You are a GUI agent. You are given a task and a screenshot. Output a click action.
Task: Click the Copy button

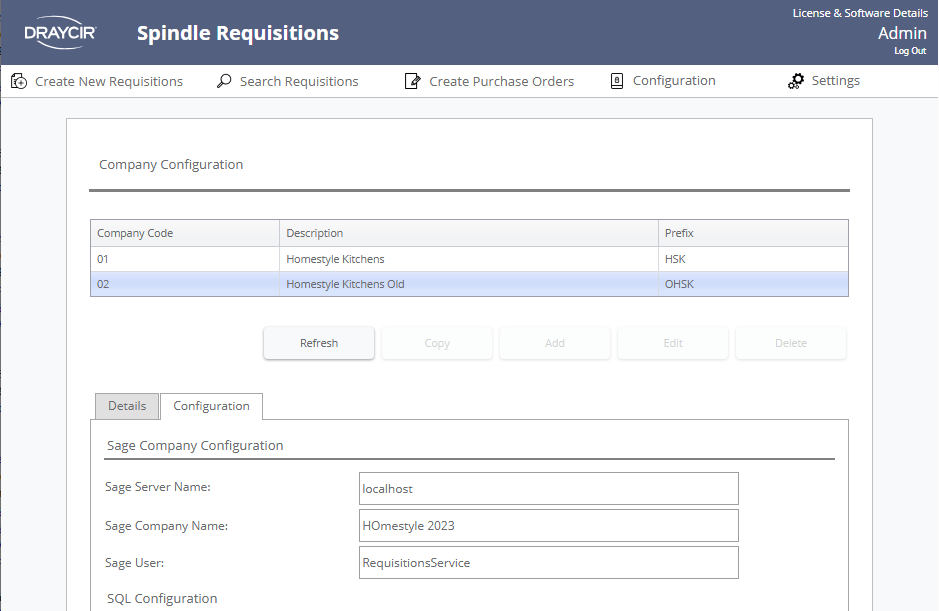click(x=437, y=343)
